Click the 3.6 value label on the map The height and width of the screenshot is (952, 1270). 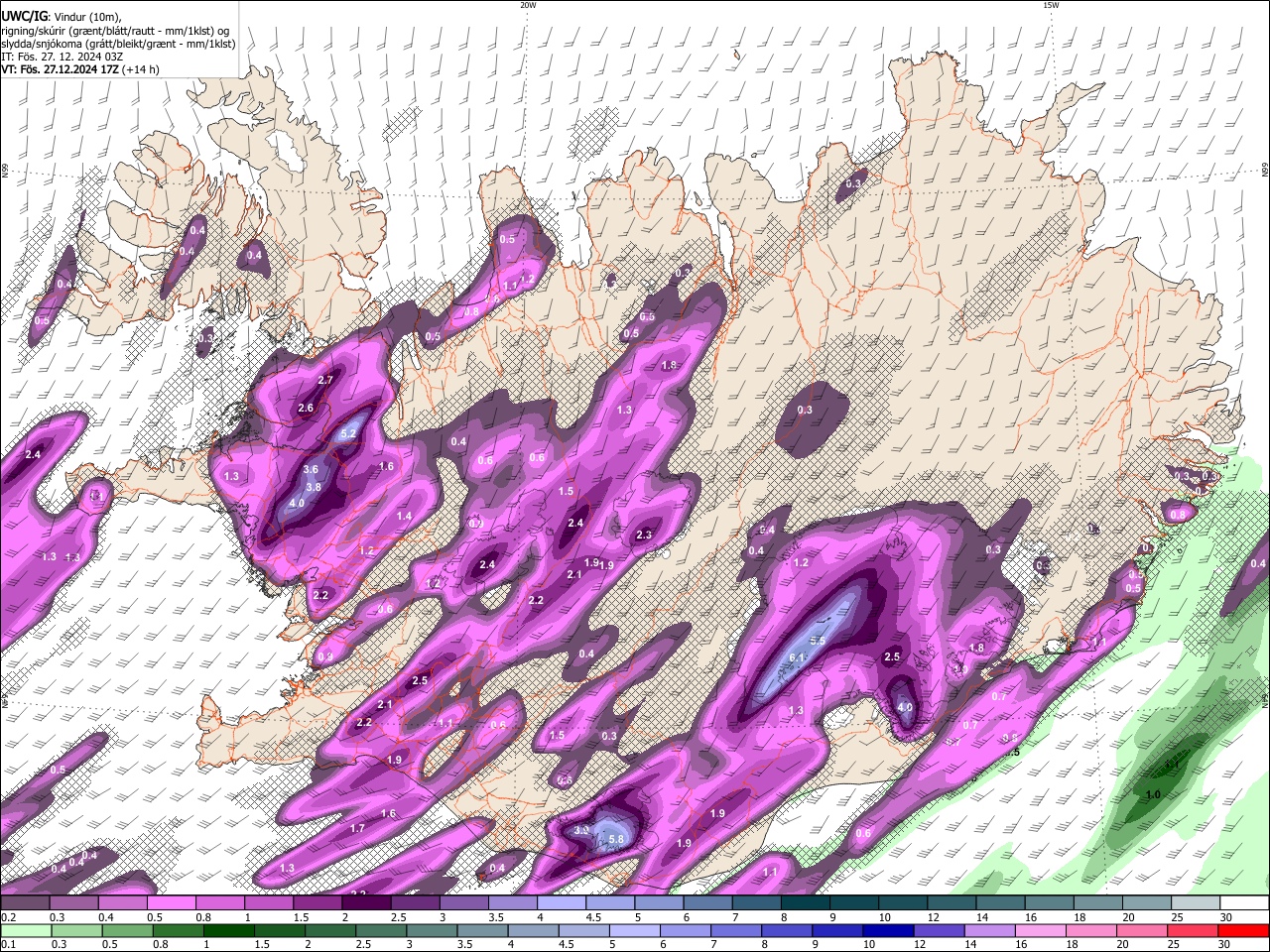pyautogui.click(x=311, y=469)
